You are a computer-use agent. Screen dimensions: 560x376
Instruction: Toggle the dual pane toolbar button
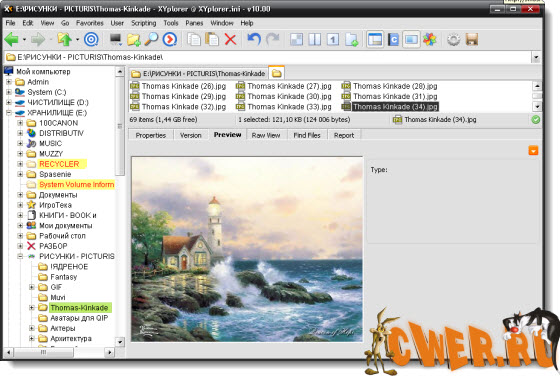[x=315, y=39]
